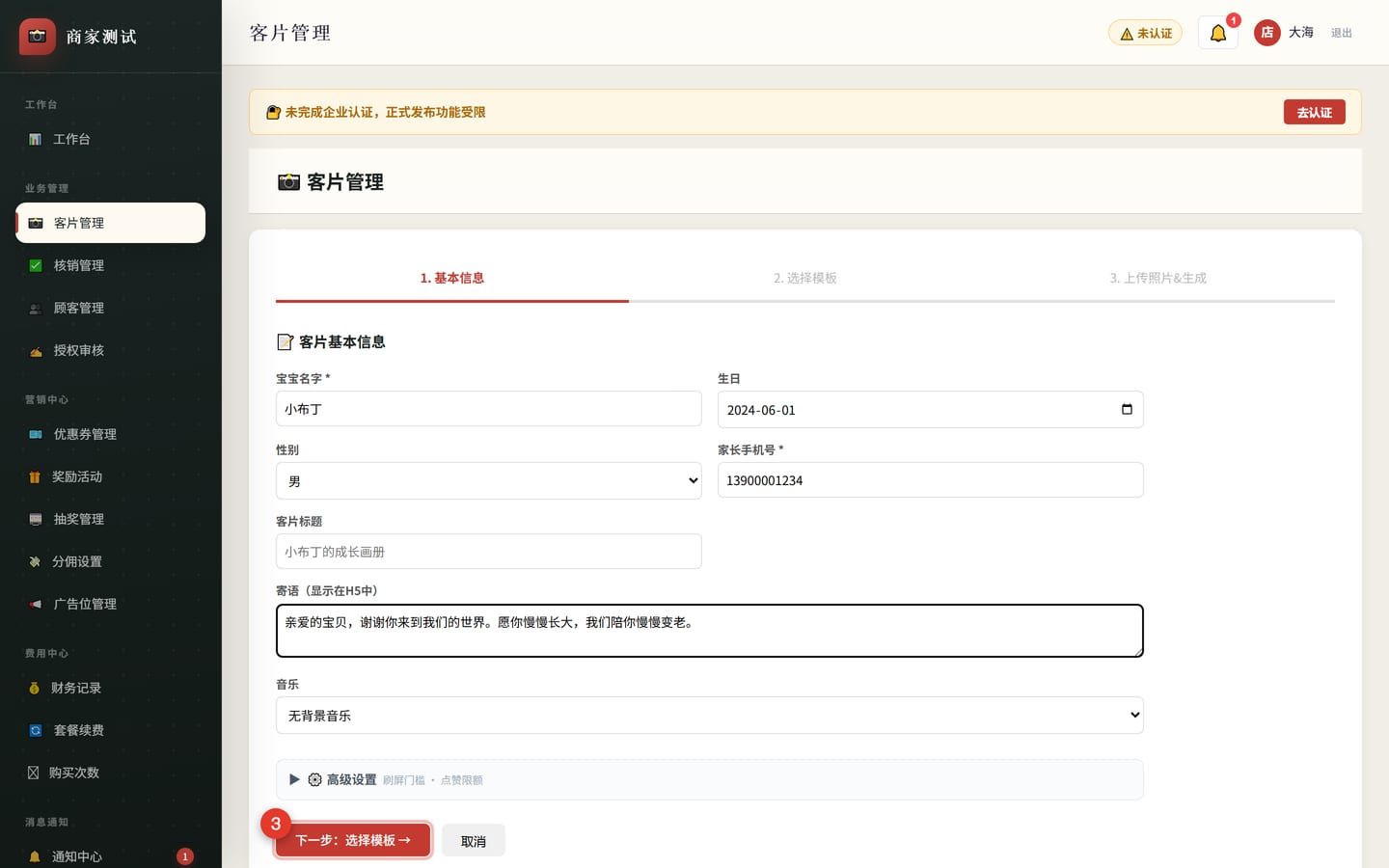This screenshot has height=868, width=1389.
Task: Expand the 高级设置 section
Action: (709, 779)
